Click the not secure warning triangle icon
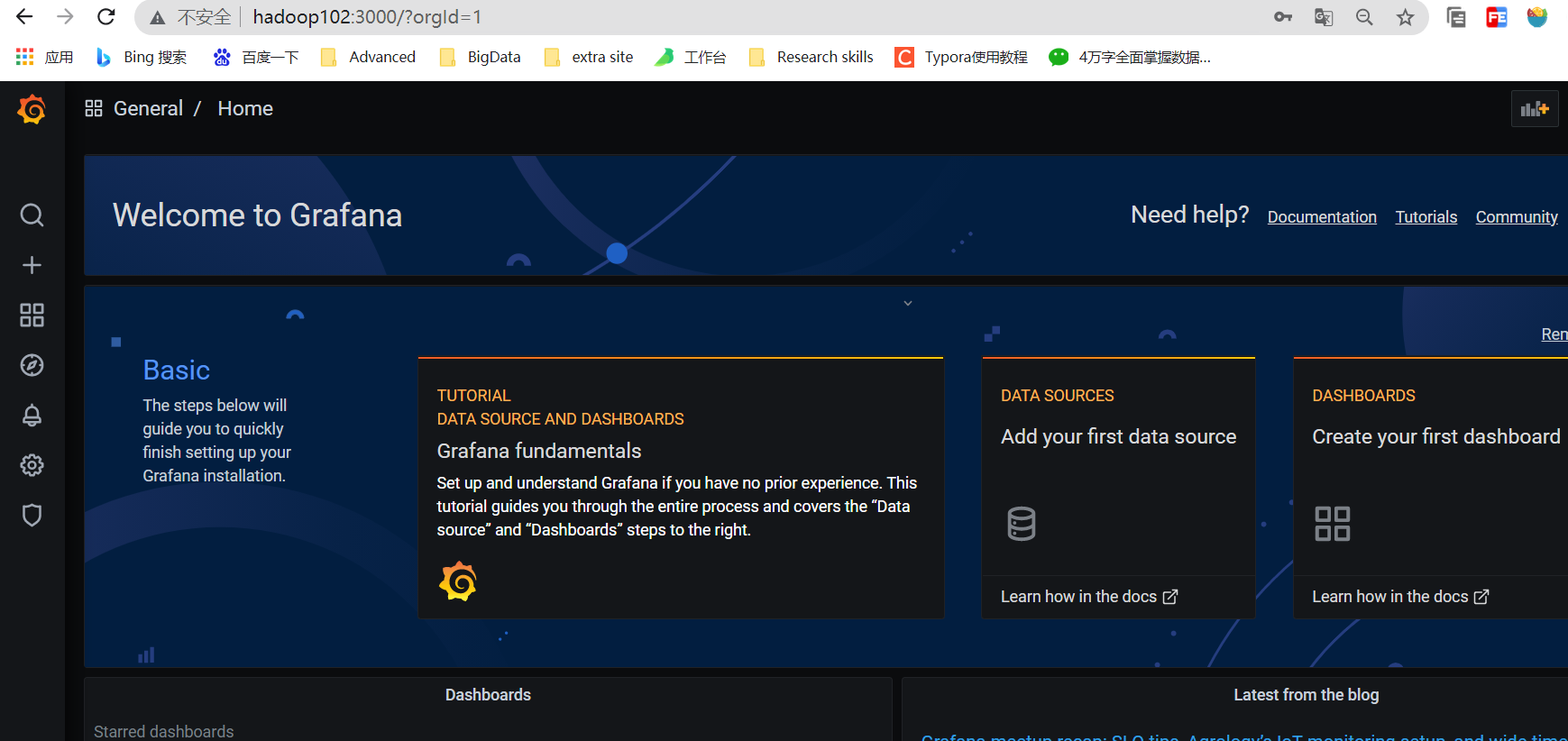The image size is (1568, 741). tap(158, 17)
